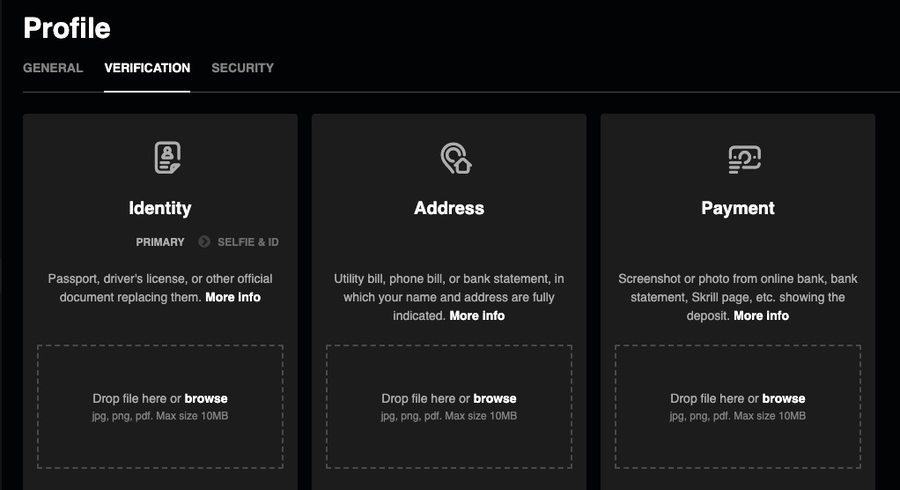Click the Address location pin icon

(456, 158)
